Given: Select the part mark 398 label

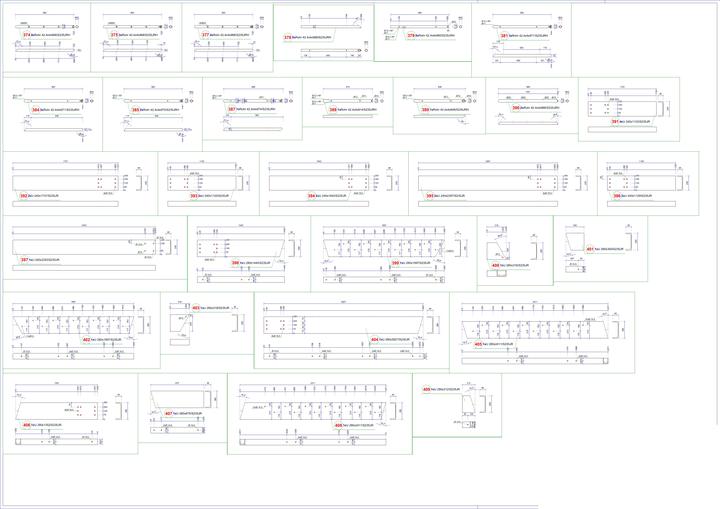Looking at the screenshot, I should (x=235, y=263).
